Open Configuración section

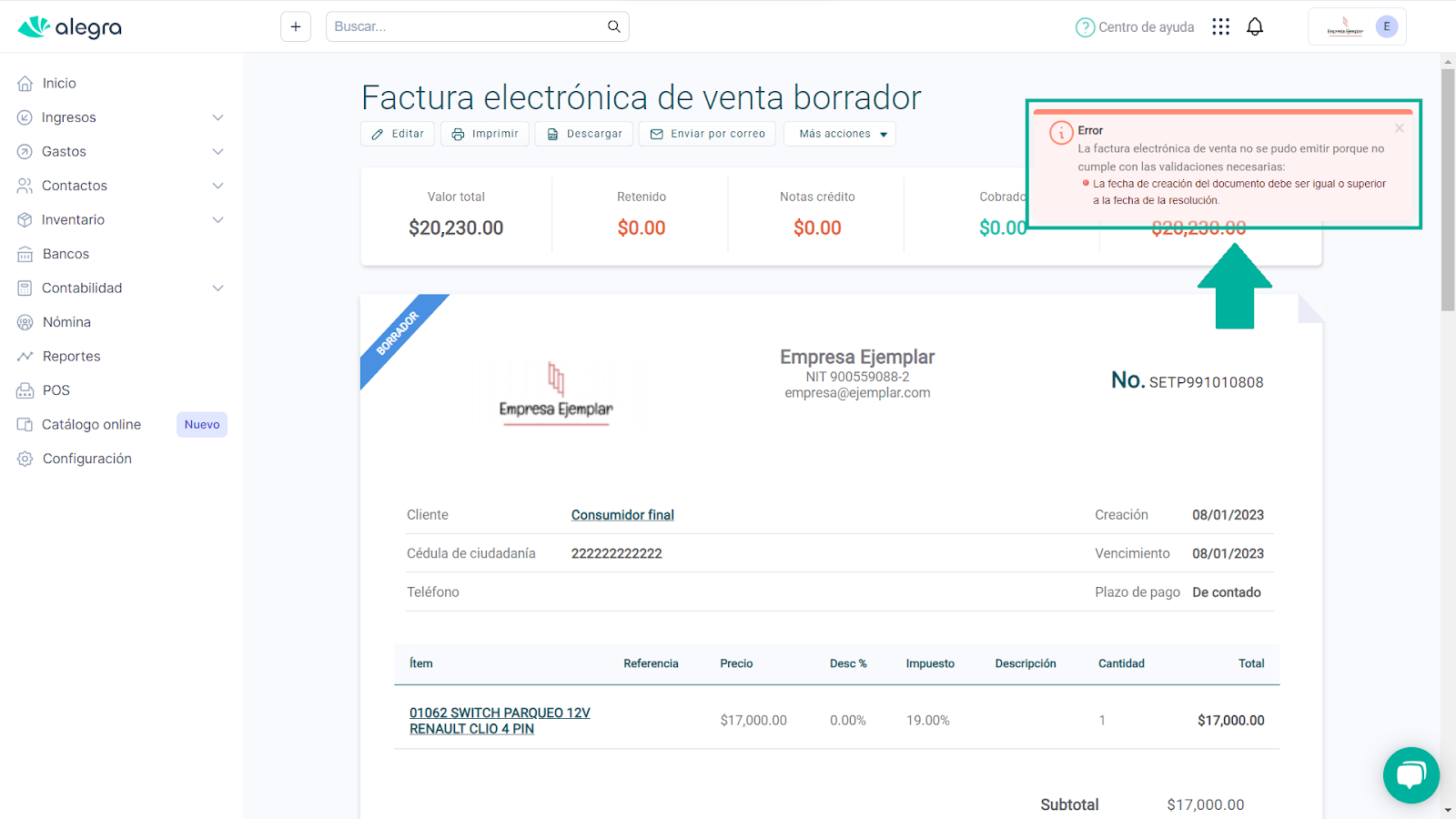click(86, 459)
